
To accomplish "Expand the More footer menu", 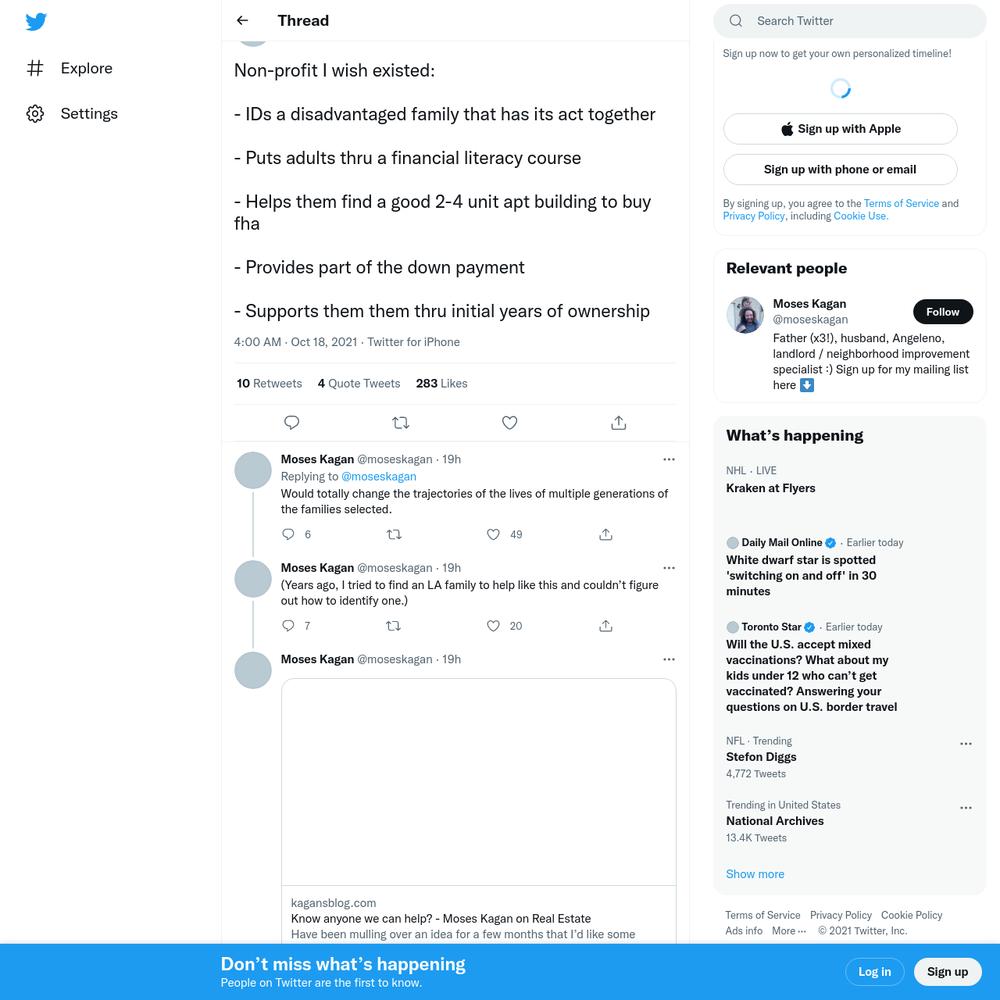I will pos(789,931).
